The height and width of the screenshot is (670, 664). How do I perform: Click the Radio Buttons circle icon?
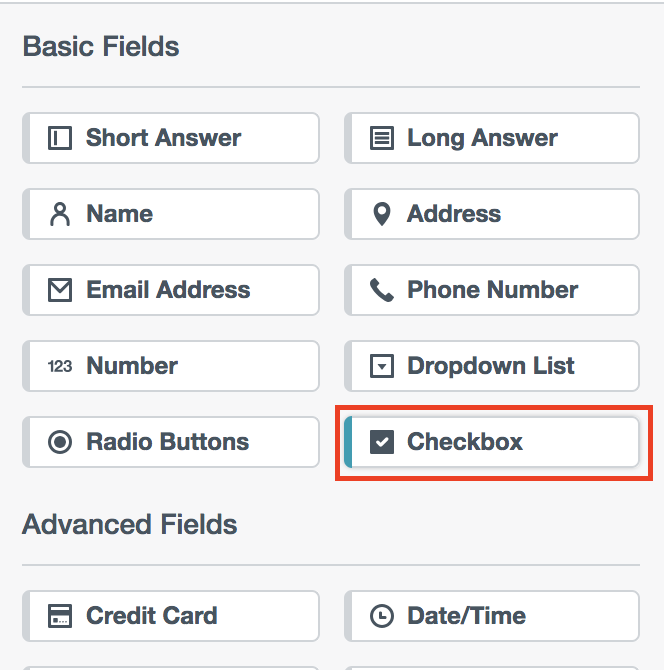(60, 442)
